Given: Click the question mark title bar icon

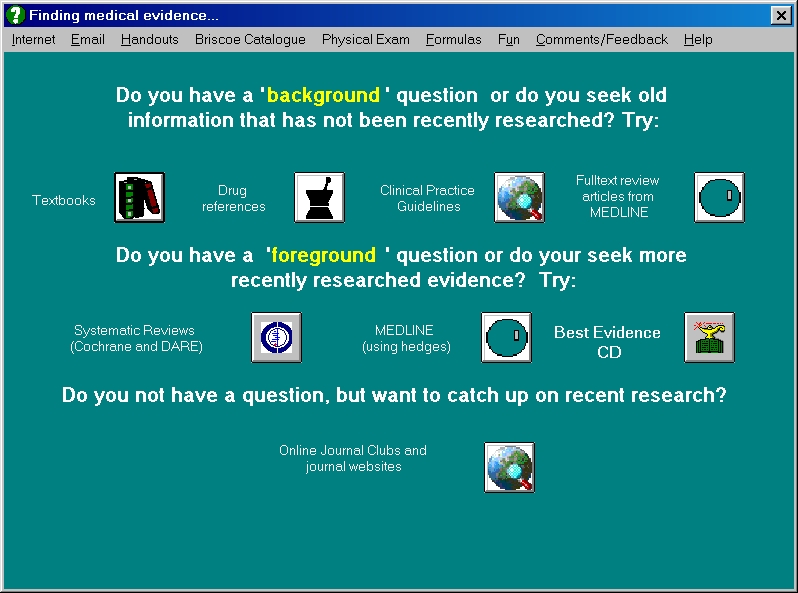Looking at the screenshot, I should [x=15, y=15].
